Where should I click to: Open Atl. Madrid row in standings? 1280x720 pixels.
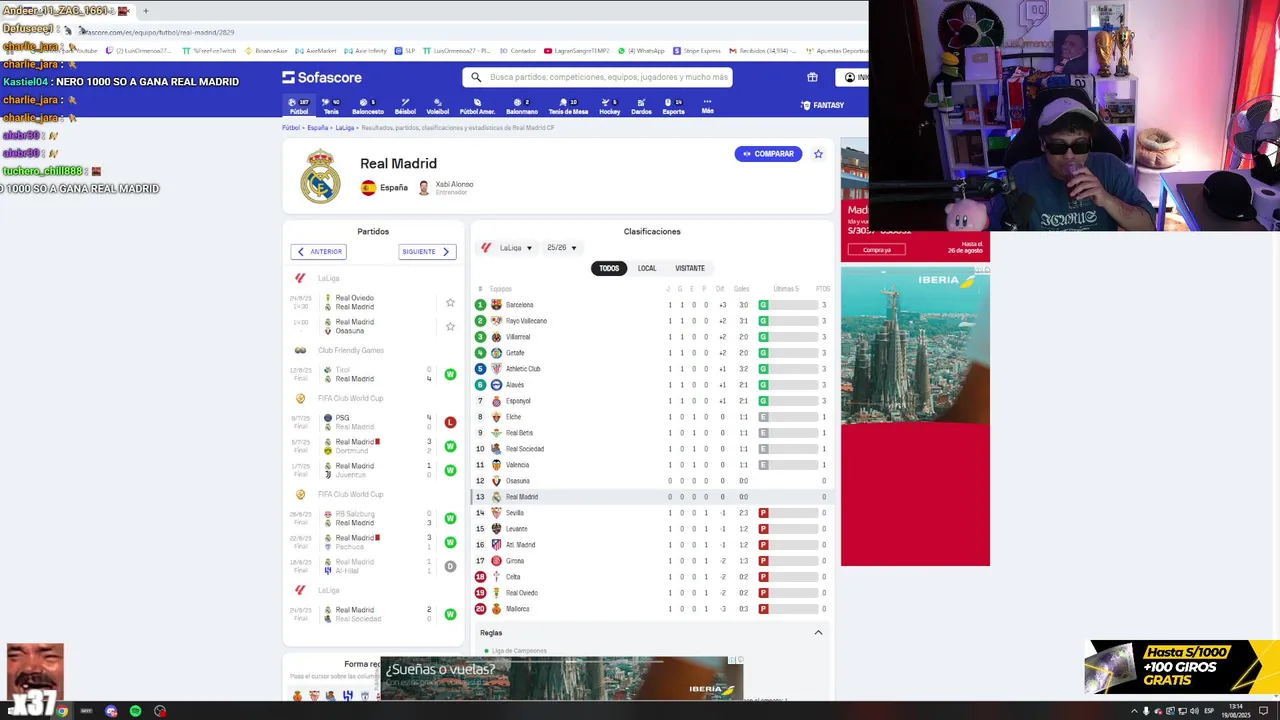point(652,545)
